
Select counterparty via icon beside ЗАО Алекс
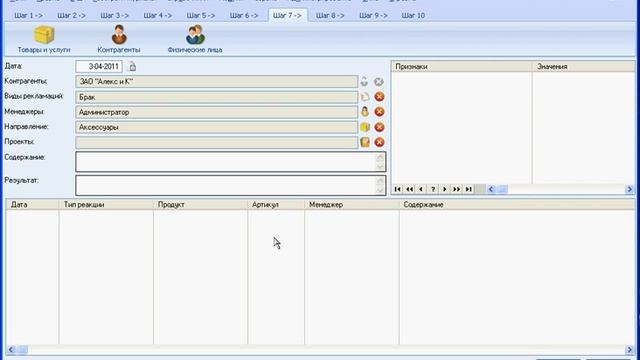(364, 82)
